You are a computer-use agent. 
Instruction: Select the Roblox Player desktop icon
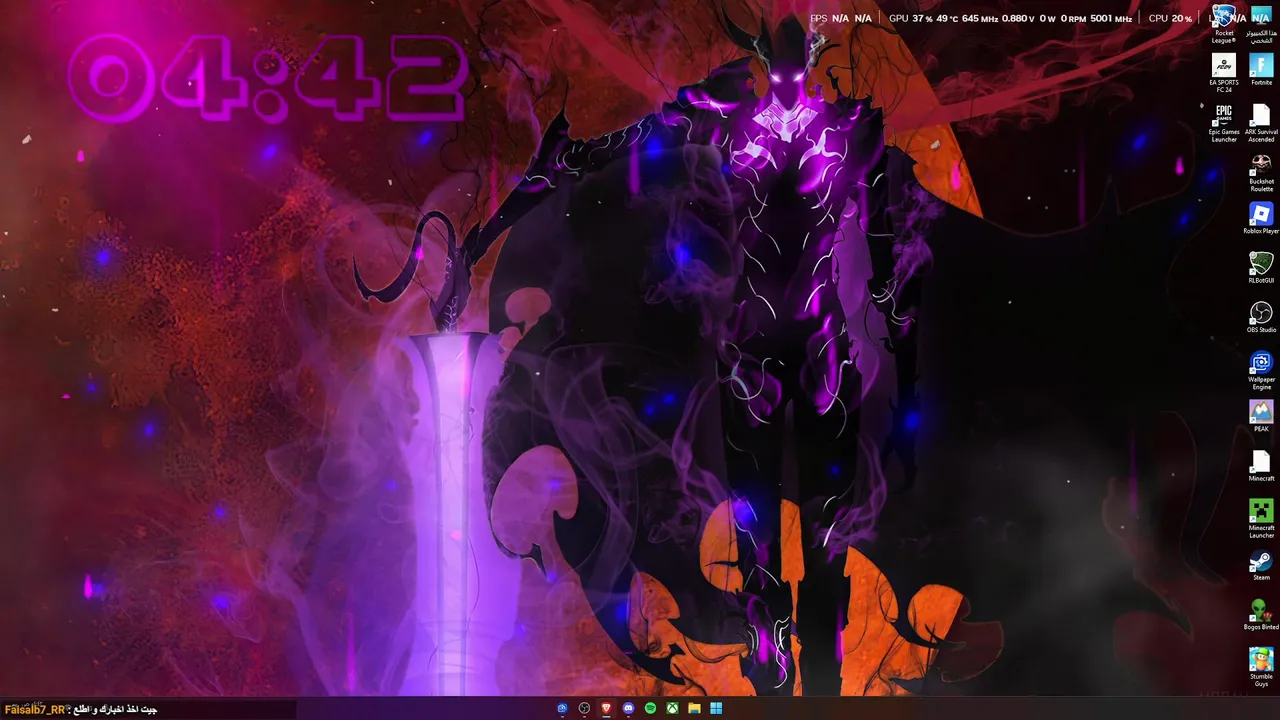(x=1261, y=219)
